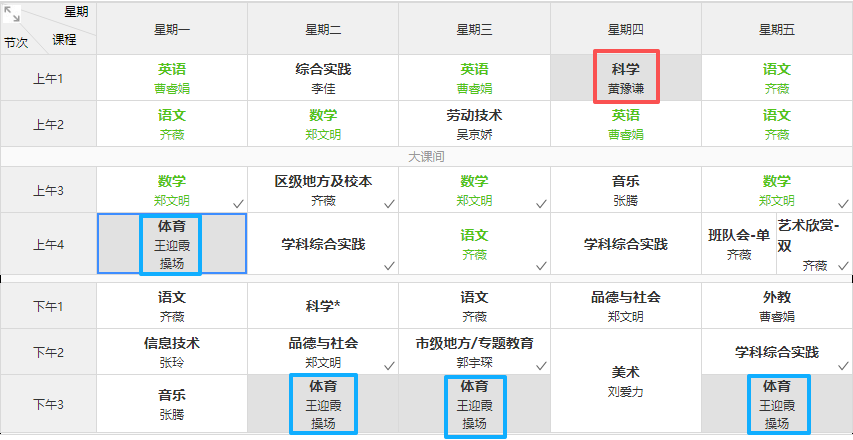Select the 星期五 column header
The width and height of the screenshot is (853, 440).
(777, 29)
